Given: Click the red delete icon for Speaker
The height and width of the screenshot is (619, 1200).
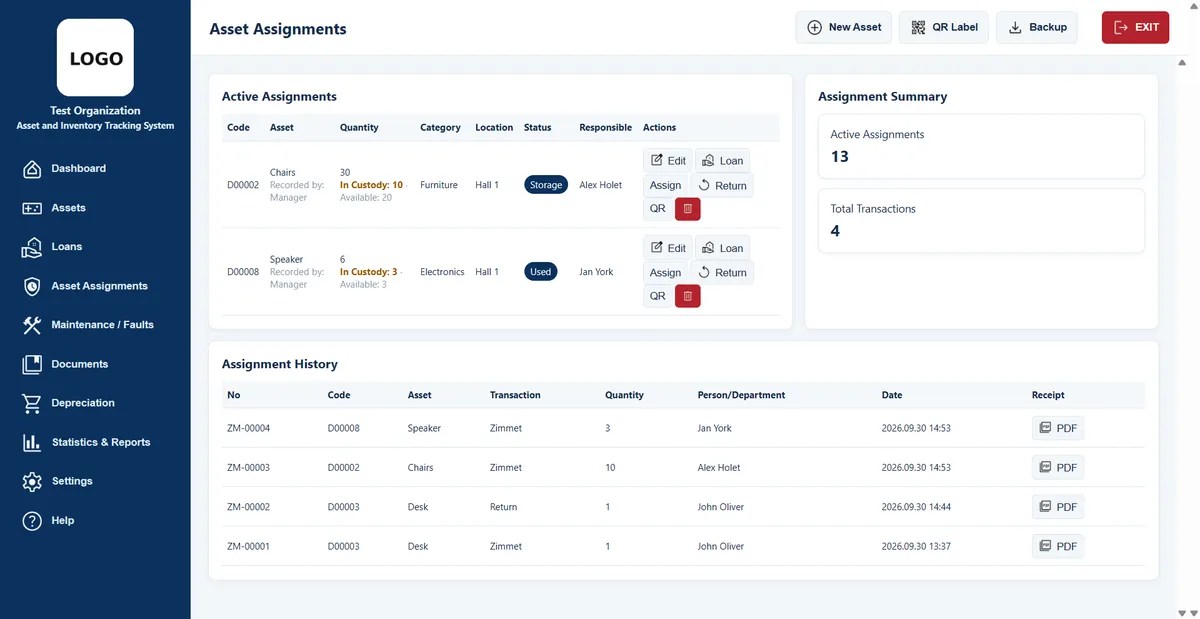Looking at the screenshot, I should (687, 296).
